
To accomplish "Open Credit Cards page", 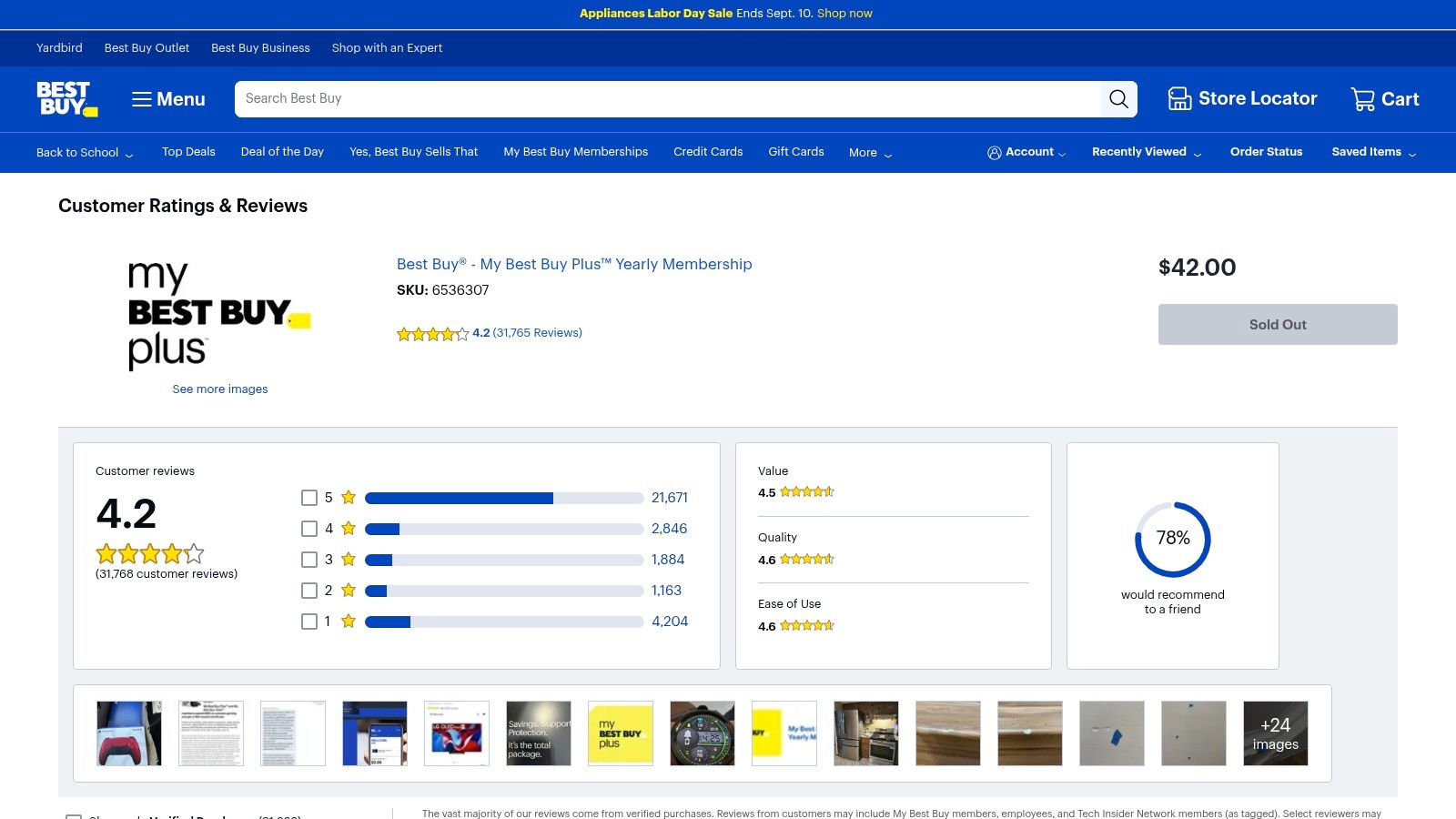I will point(708,152).
